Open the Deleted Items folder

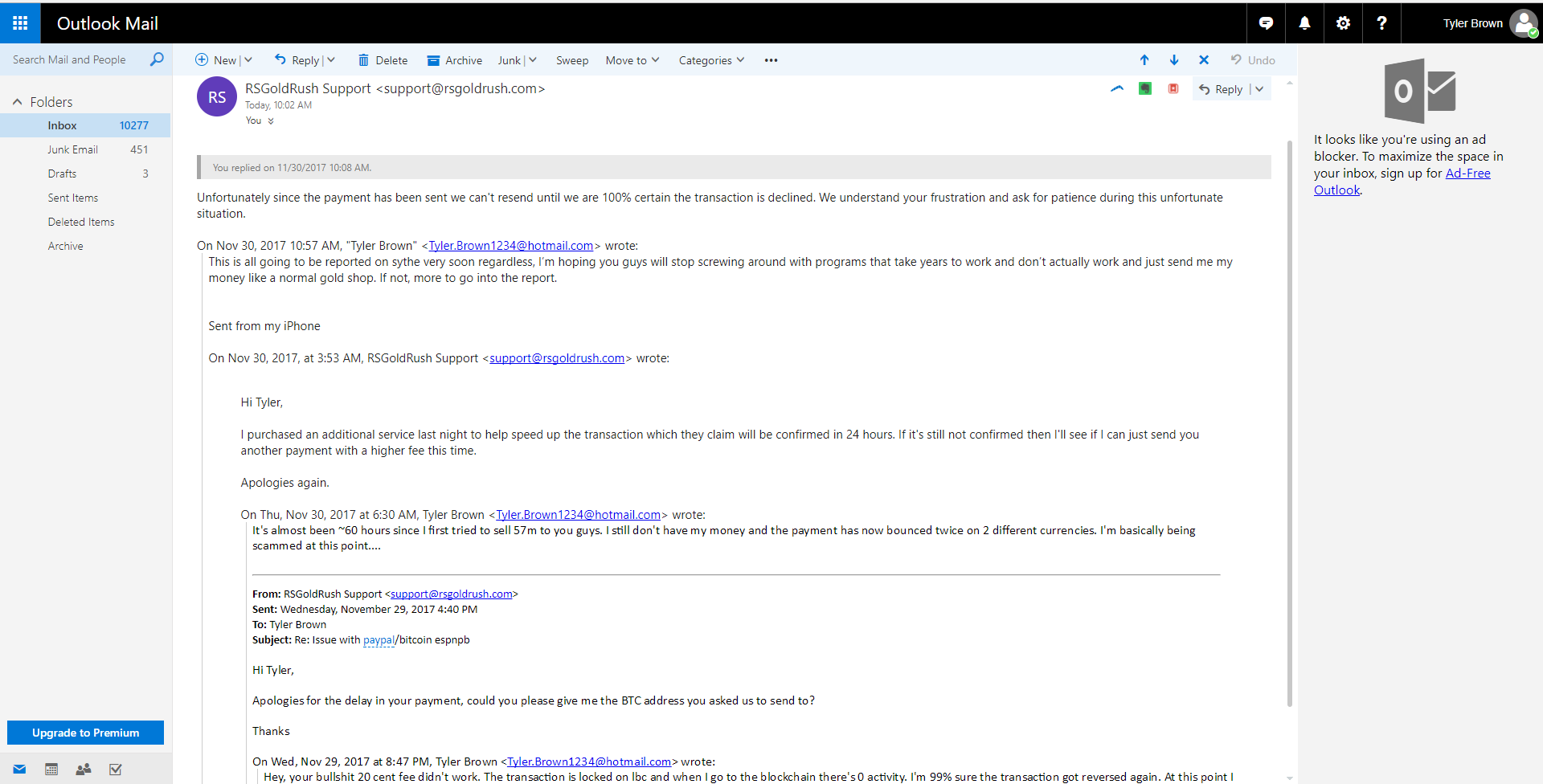click(x=85, y=222)
